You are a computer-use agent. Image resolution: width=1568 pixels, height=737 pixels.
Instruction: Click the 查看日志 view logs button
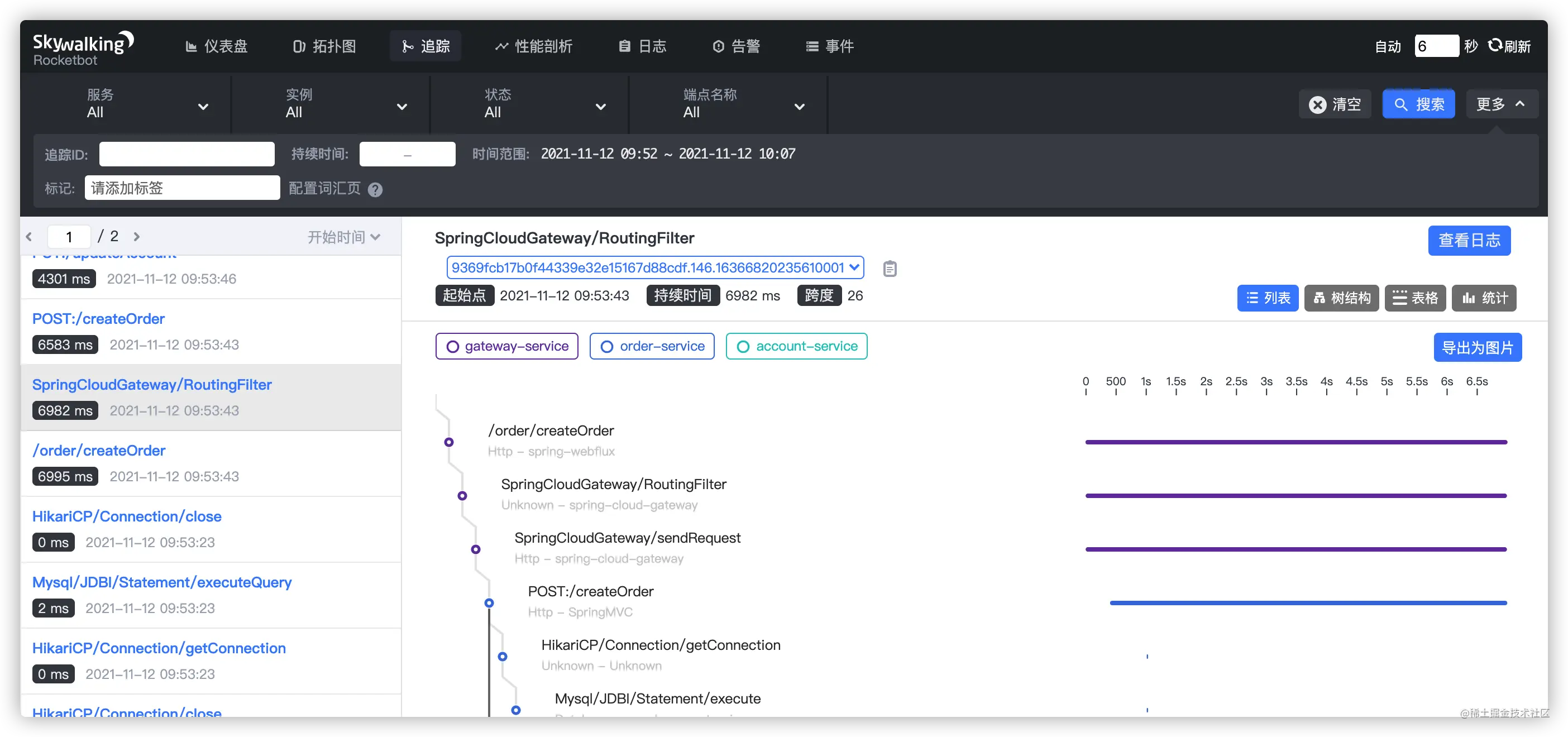(x=1469, y=241)
